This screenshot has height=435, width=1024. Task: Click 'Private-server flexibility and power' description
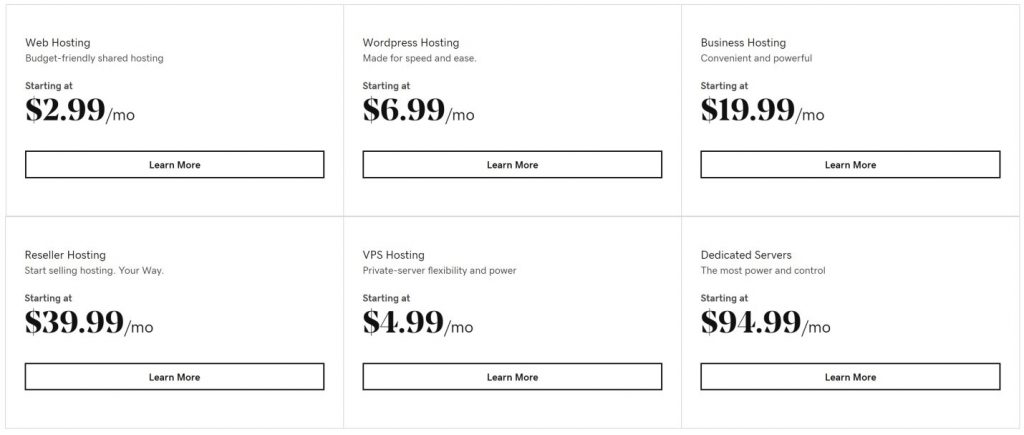point(440,270)
